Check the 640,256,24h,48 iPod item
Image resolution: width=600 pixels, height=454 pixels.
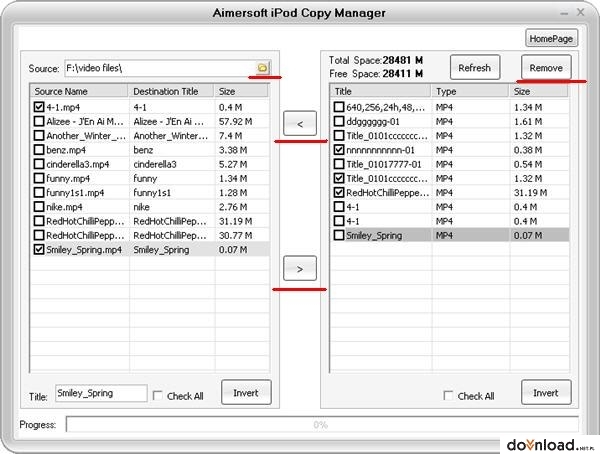pos(339,107)
